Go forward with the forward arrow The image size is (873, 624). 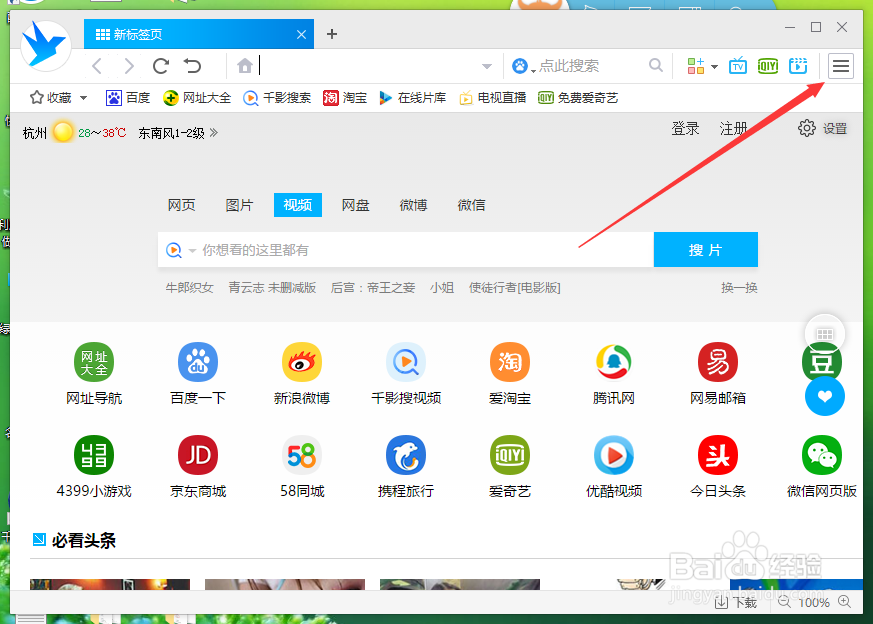tap(129, 66)
